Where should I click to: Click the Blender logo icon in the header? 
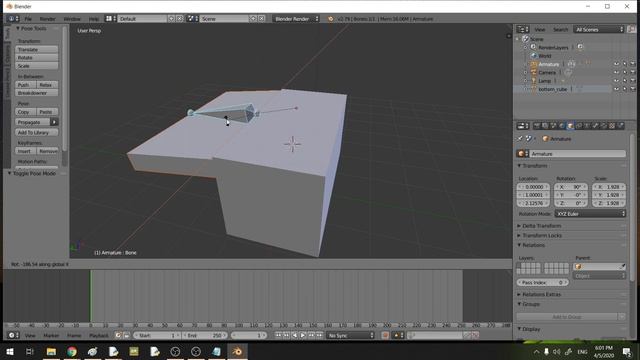tap(331, 19)
